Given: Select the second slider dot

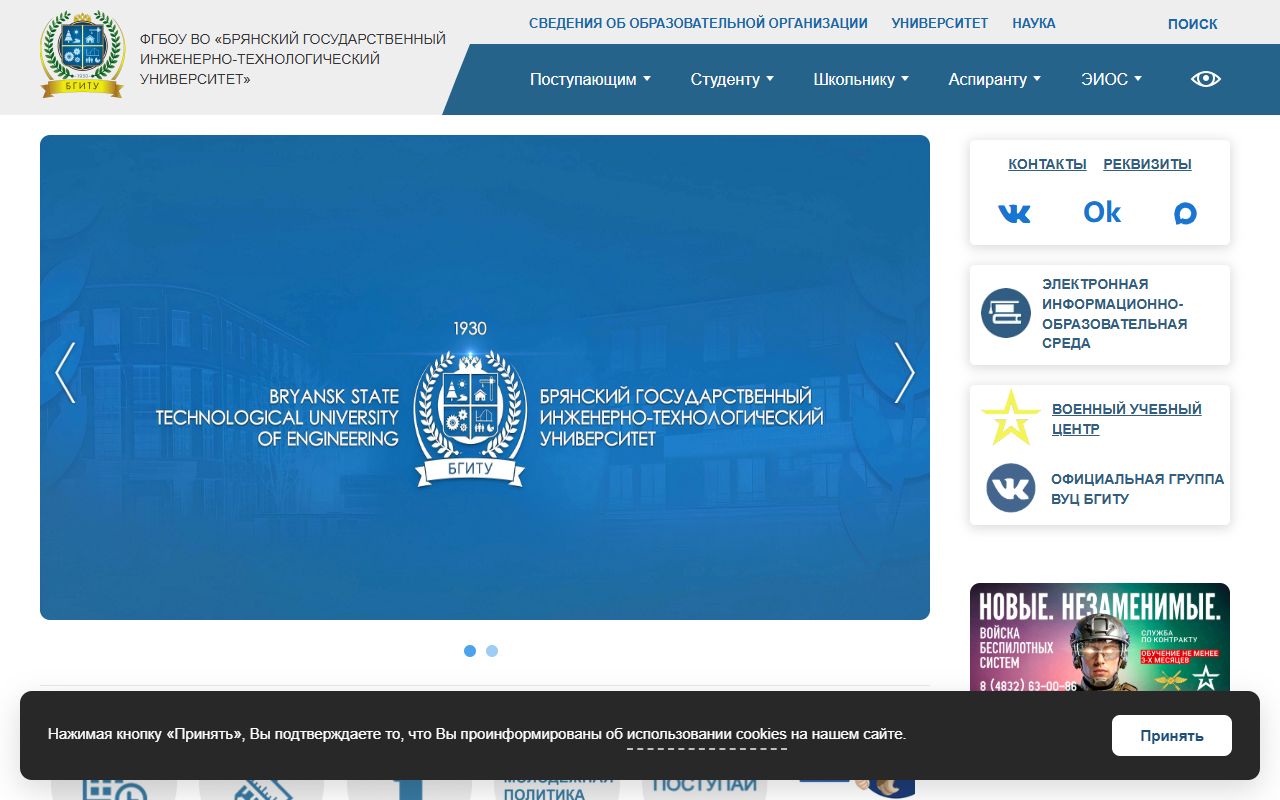Looking at the screenshot, I should click(492, 651).
